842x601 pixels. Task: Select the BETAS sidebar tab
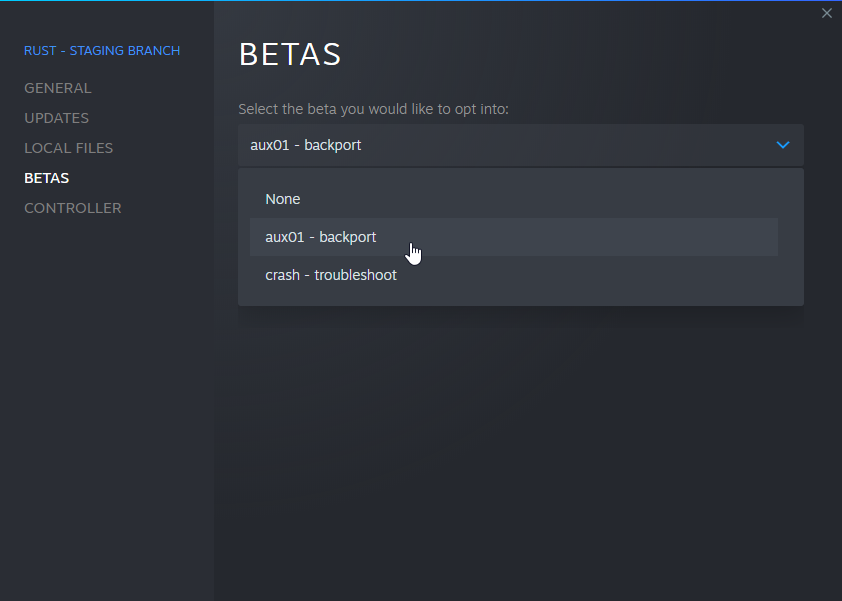click(46, 177)
